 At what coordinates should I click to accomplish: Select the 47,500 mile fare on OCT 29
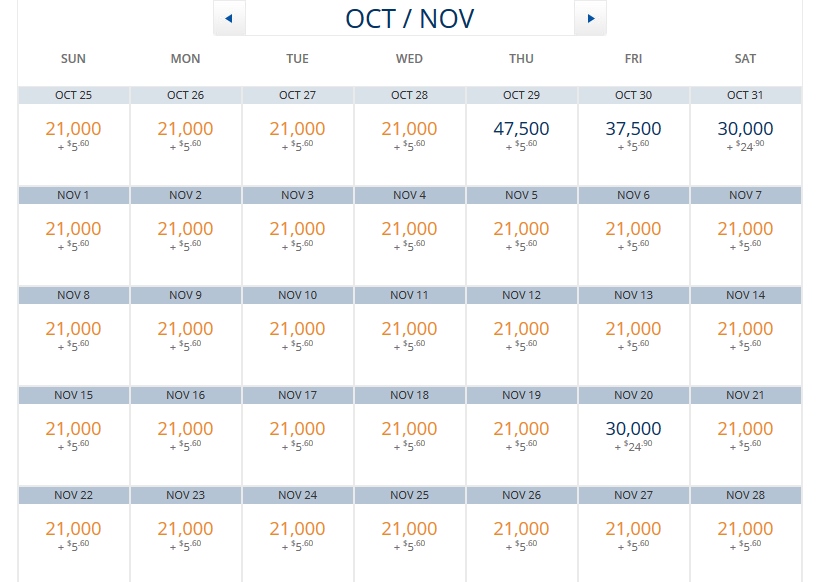pos(521,134)
